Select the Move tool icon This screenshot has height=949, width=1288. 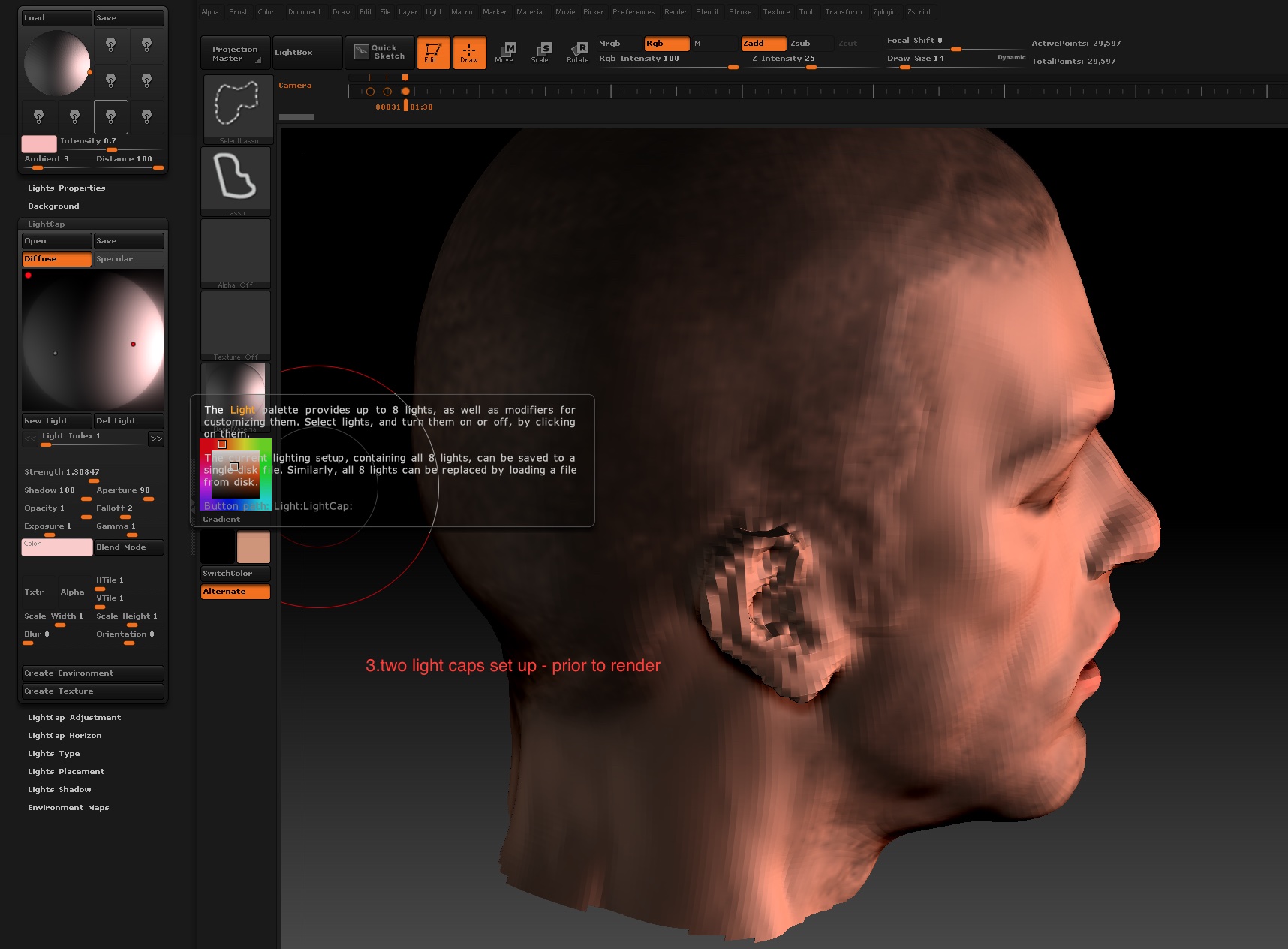tap(505, 53)
